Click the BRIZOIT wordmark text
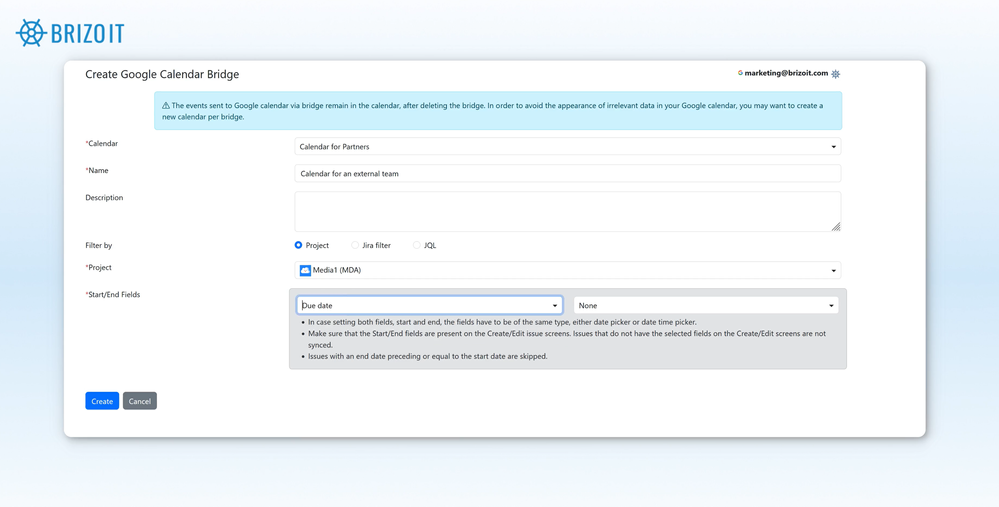The height and width of the screenshot is (507, 999). point(87,33)
